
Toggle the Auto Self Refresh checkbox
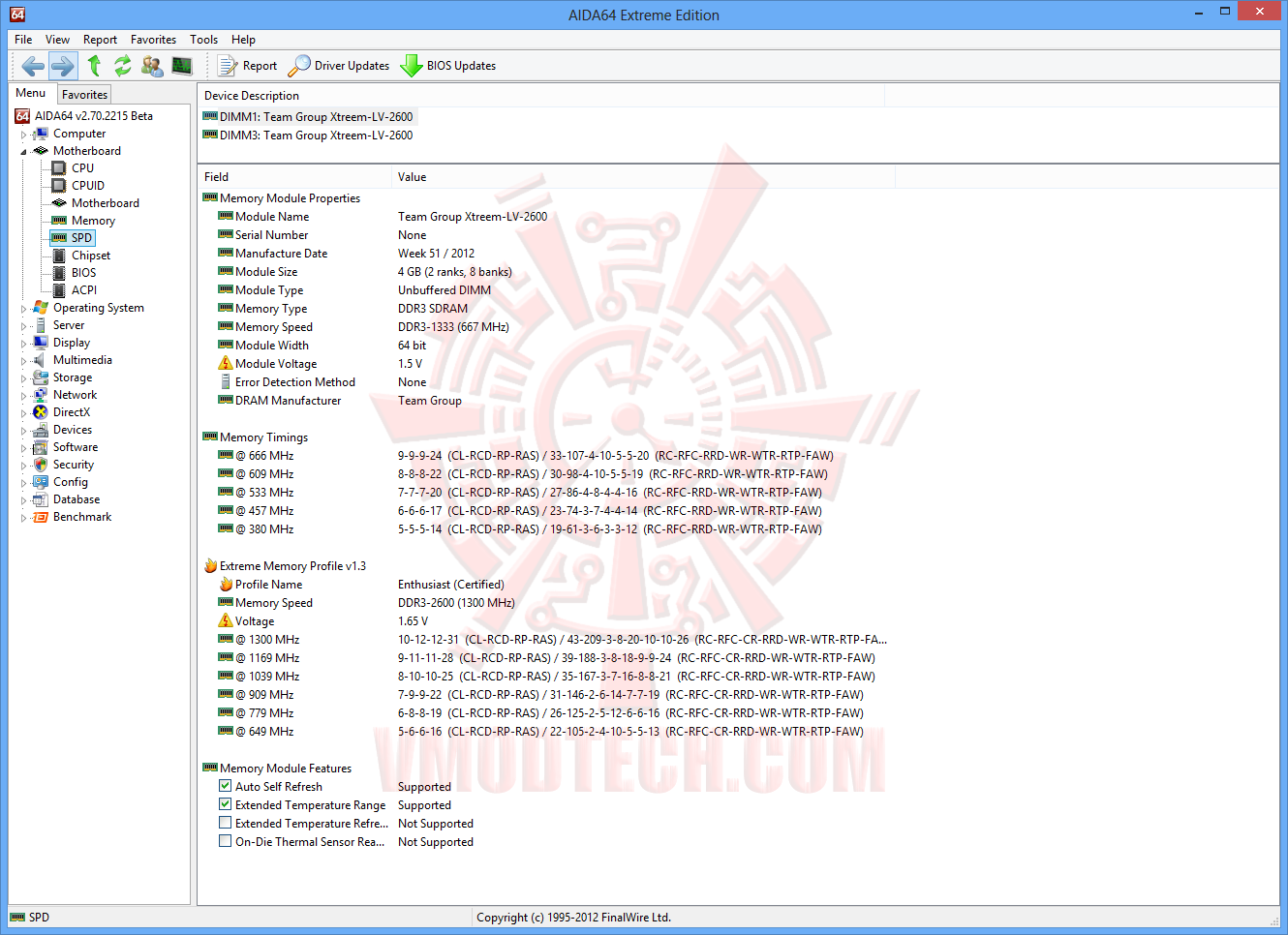pos(226,786)
